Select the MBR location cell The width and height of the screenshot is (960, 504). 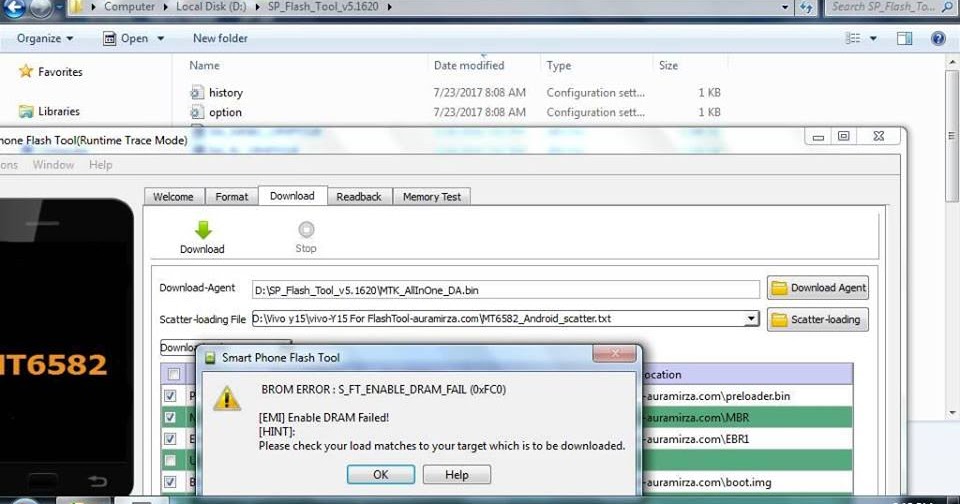click(x=747, y=417)
